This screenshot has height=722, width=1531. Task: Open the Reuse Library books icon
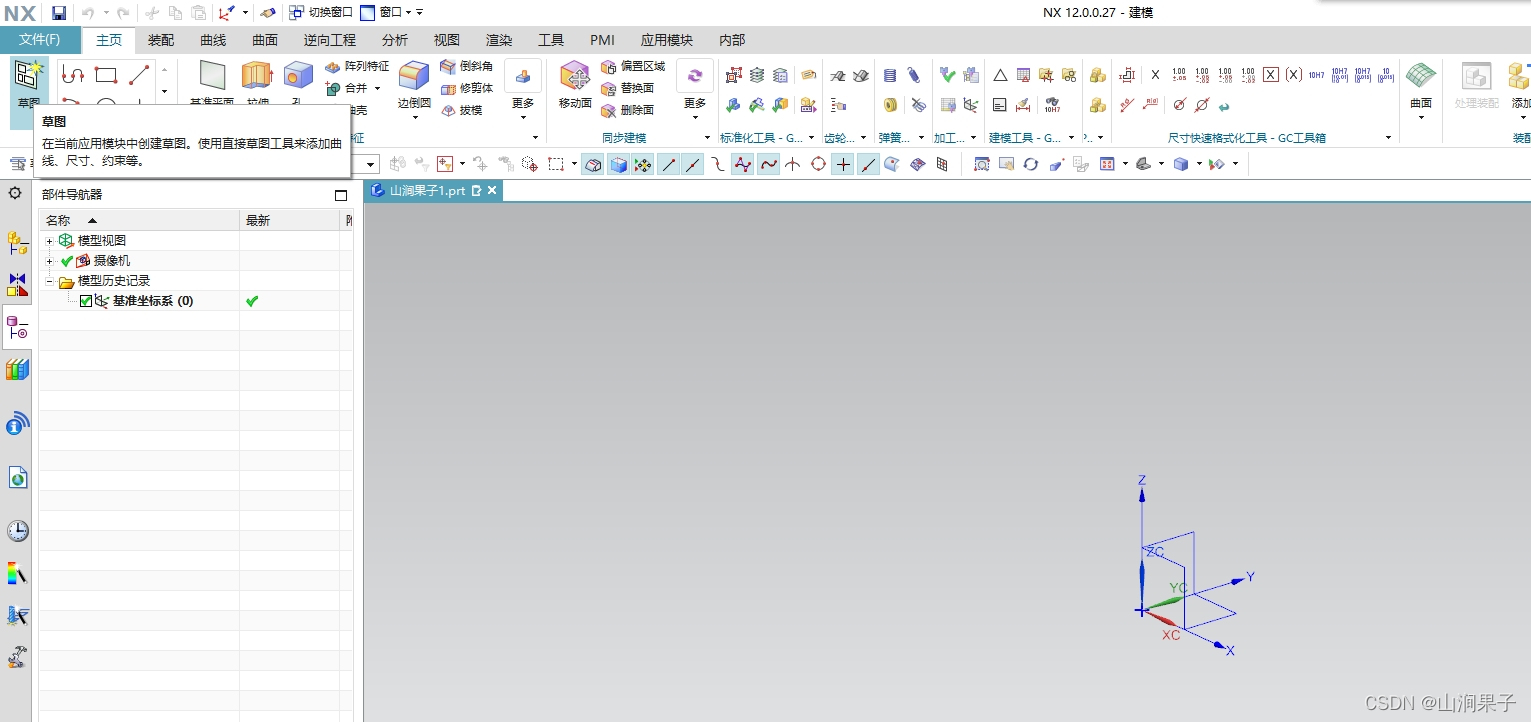[x=17, y=370]
